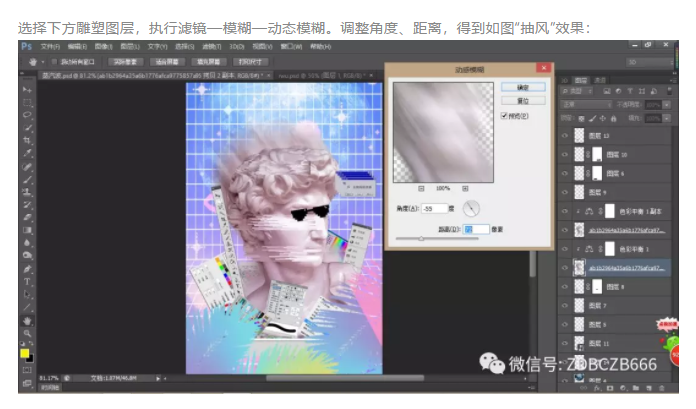Click 确定 in the motion blur dialog
The width and height of the screenshot is (696, 409).
point(523,87)
